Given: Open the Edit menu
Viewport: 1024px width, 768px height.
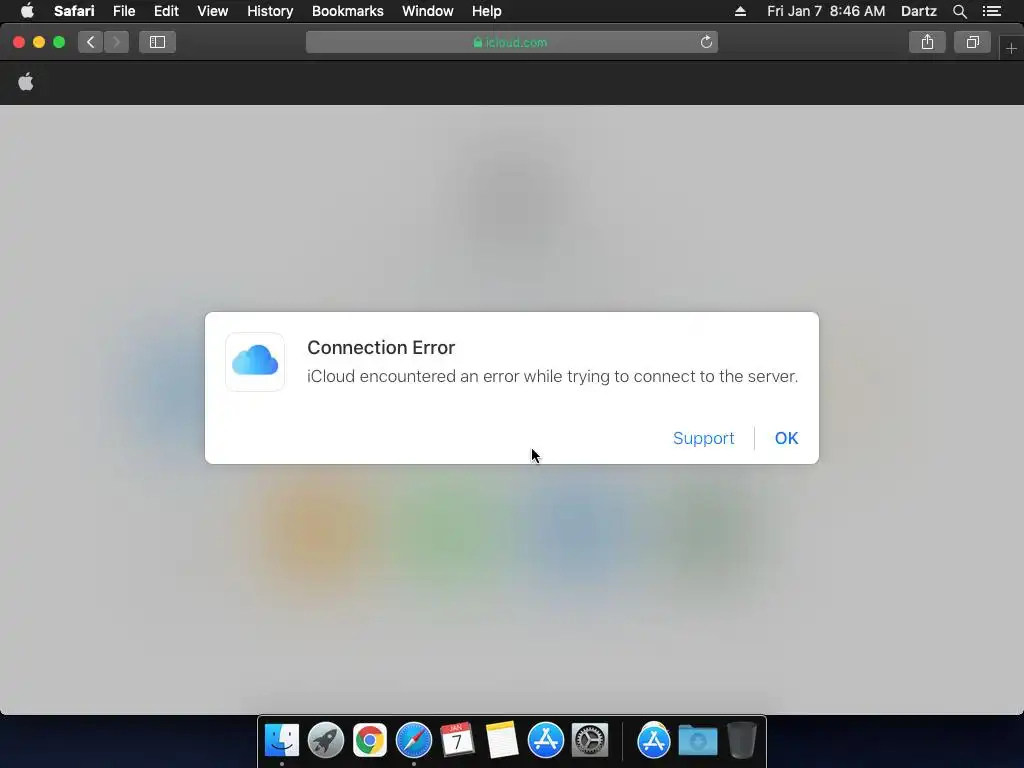Looking at the screenshot, I should [x=166, y=11].
